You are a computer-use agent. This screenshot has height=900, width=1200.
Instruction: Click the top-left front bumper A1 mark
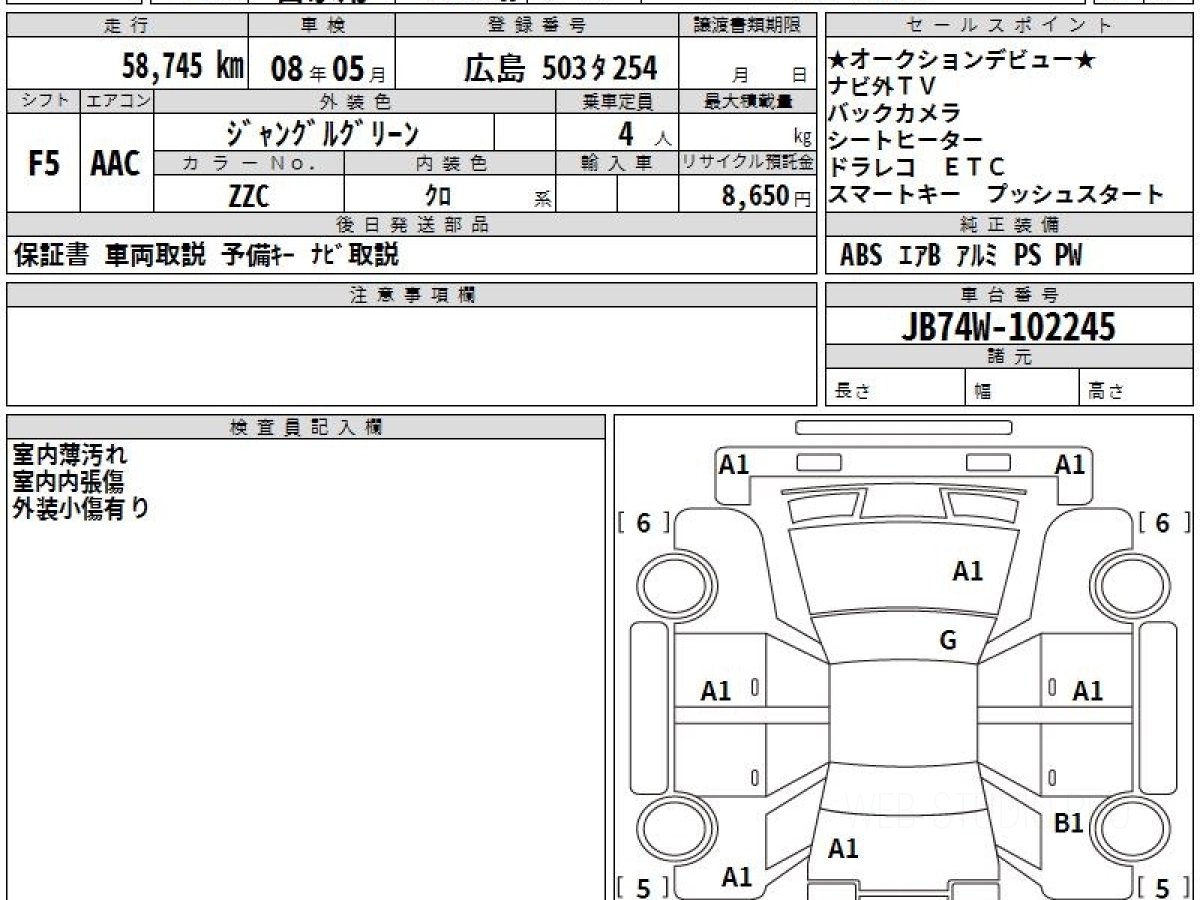click(735, 464)
